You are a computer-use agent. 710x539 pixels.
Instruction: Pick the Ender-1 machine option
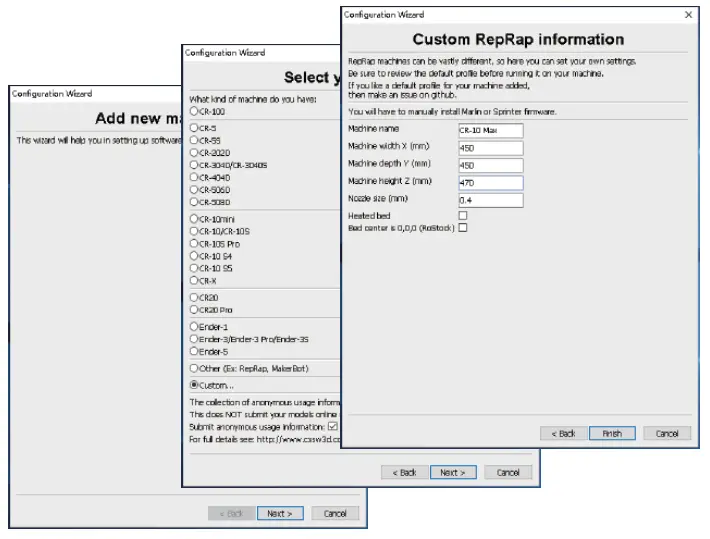tap(194, 327)
